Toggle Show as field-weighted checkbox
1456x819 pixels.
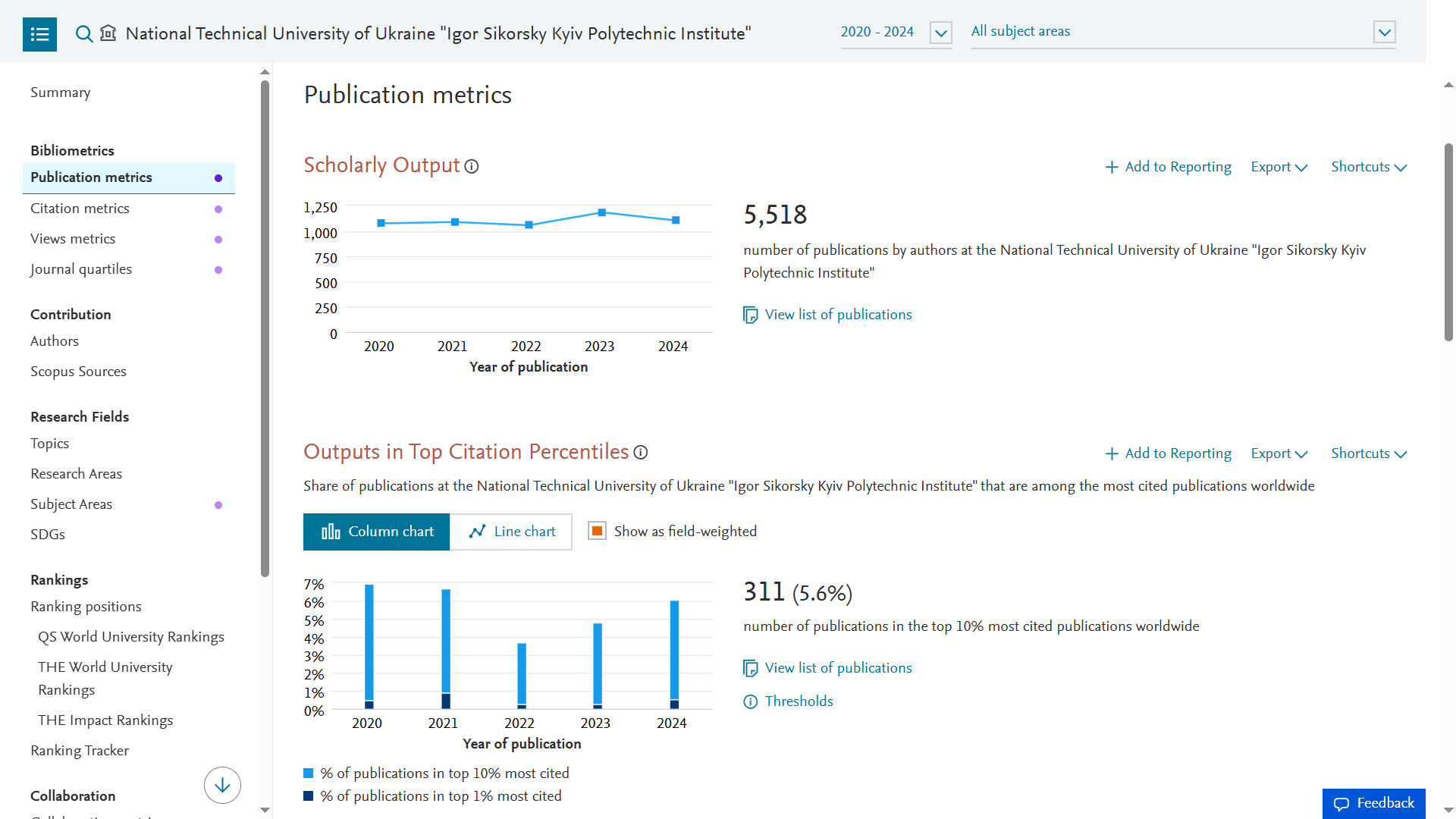tap(598, 532)
